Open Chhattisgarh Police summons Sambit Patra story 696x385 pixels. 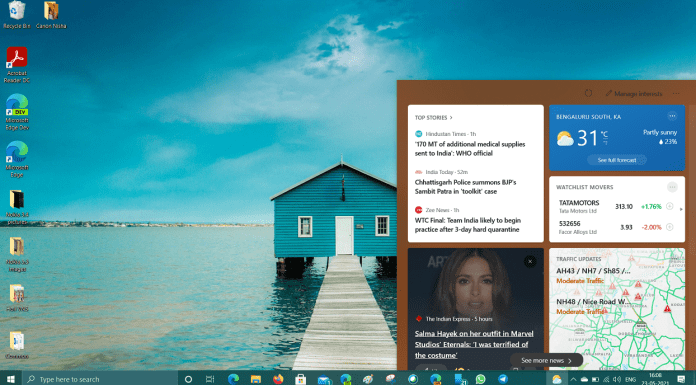(466, 187)
